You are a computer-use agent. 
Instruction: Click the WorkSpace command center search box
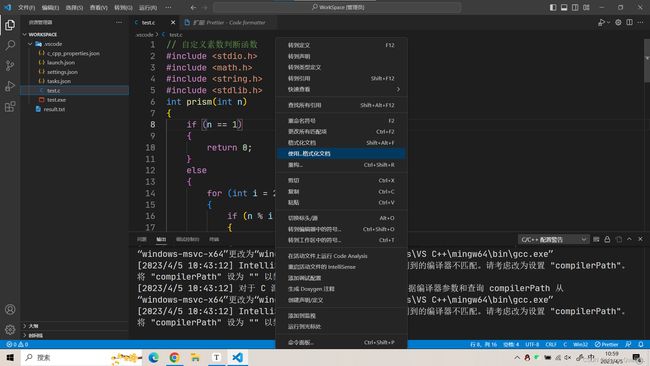click(x=337, y=7)
